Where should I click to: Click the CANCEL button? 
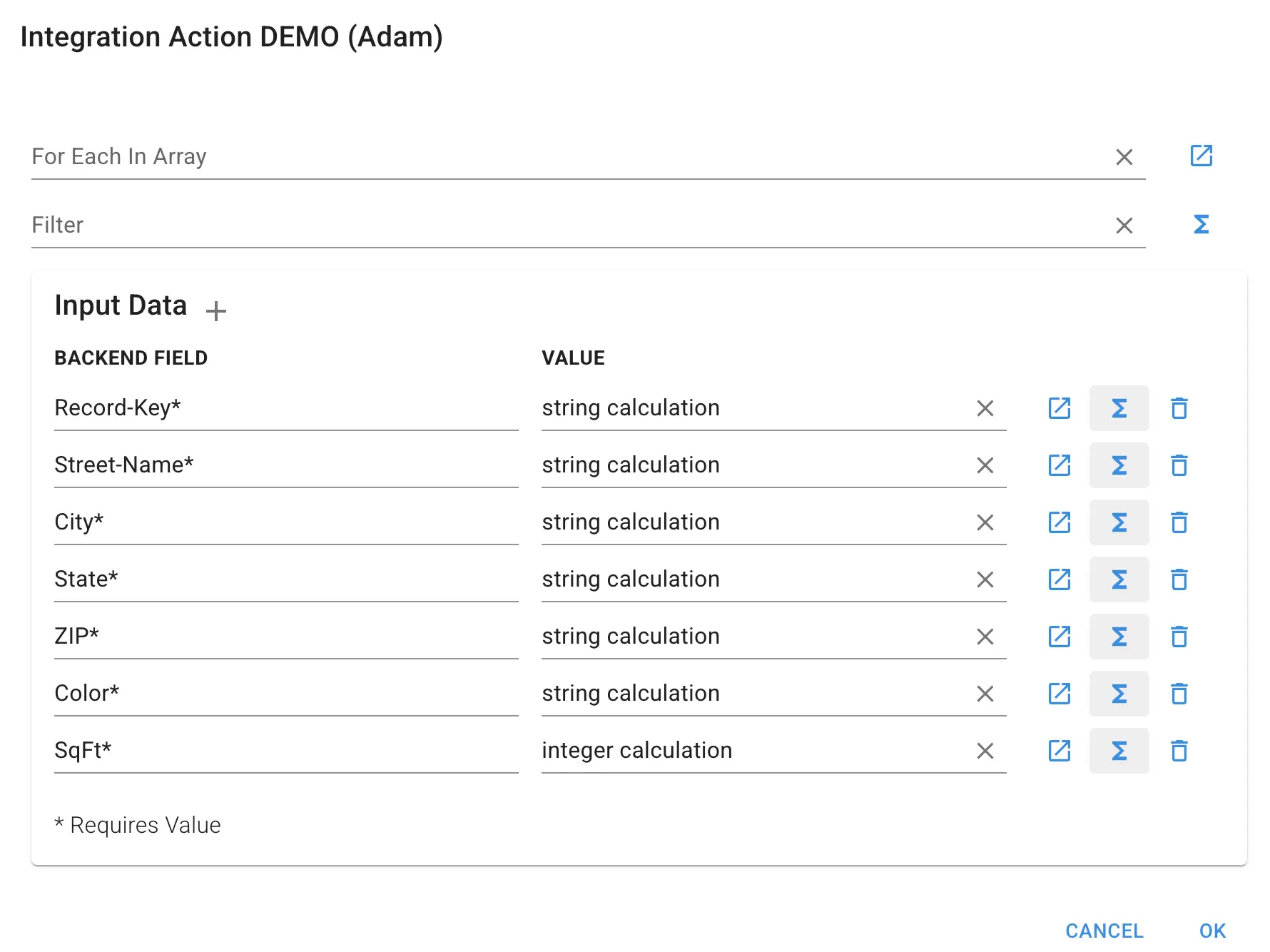point(1104,931)
